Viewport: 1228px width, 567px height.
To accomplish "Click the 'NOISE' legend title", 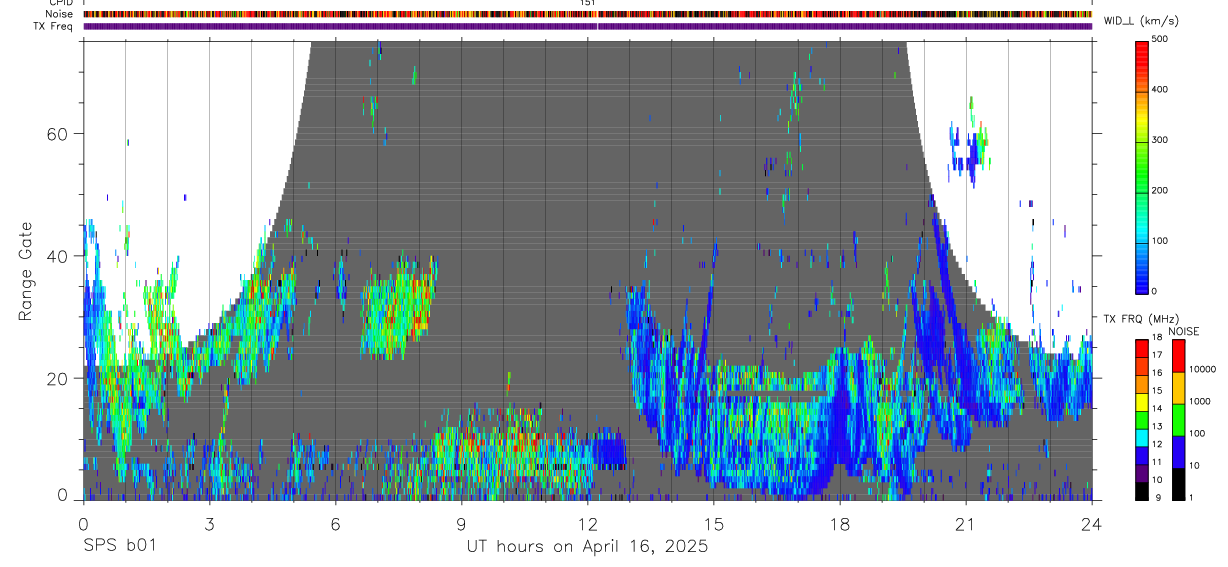I will 1185,331.
